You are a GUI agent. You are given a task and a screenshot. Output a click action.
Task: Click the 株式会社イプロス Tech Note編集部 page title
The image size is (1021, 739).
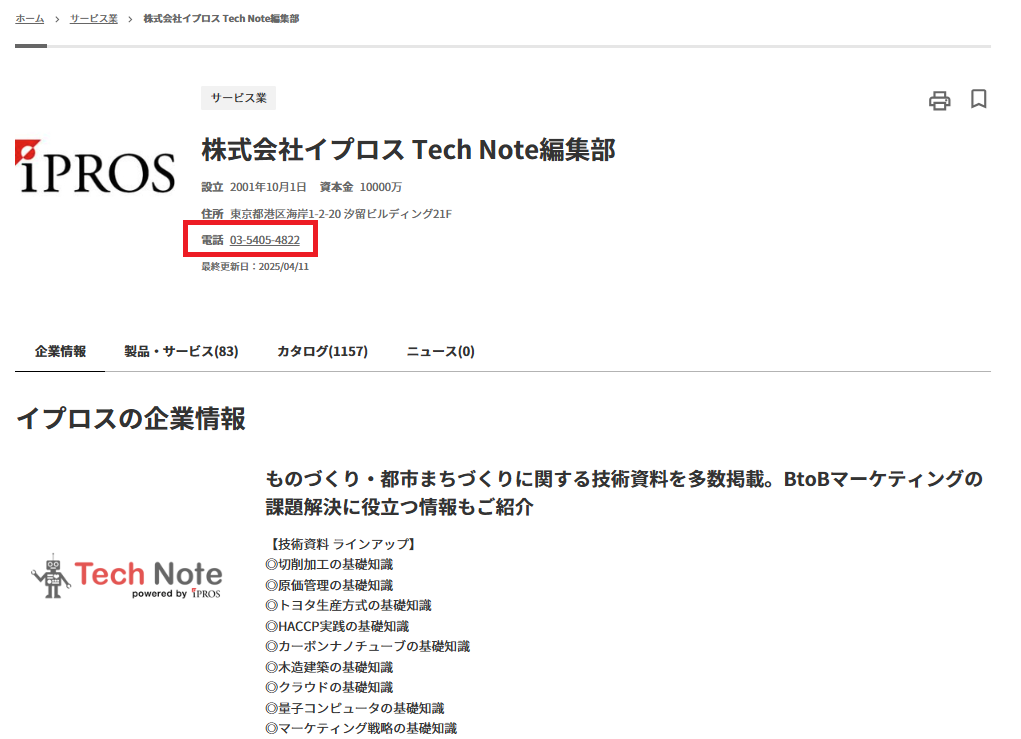pos(408,150)
